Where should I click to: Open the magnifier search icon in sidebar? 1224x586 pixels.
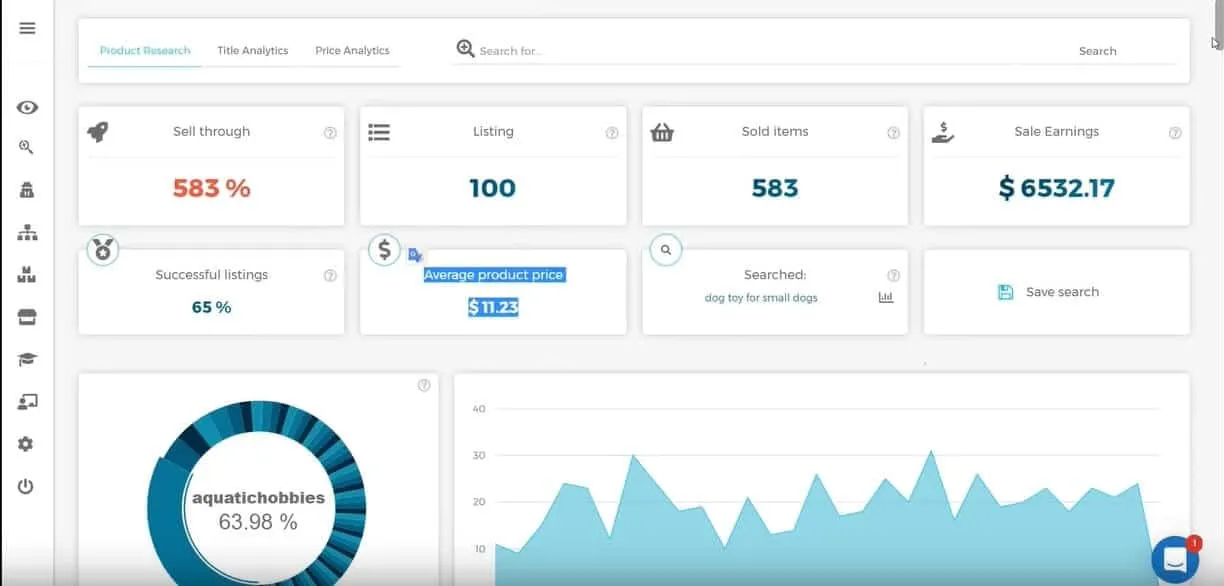click(27, 147)
